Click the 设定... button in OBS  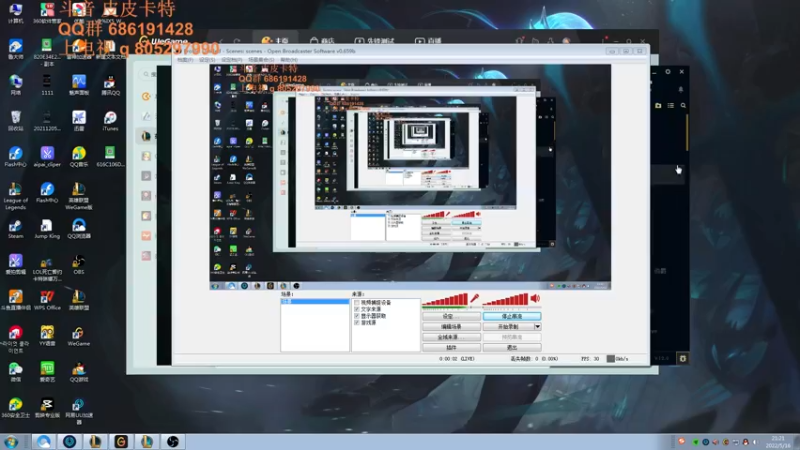point(451,316)
